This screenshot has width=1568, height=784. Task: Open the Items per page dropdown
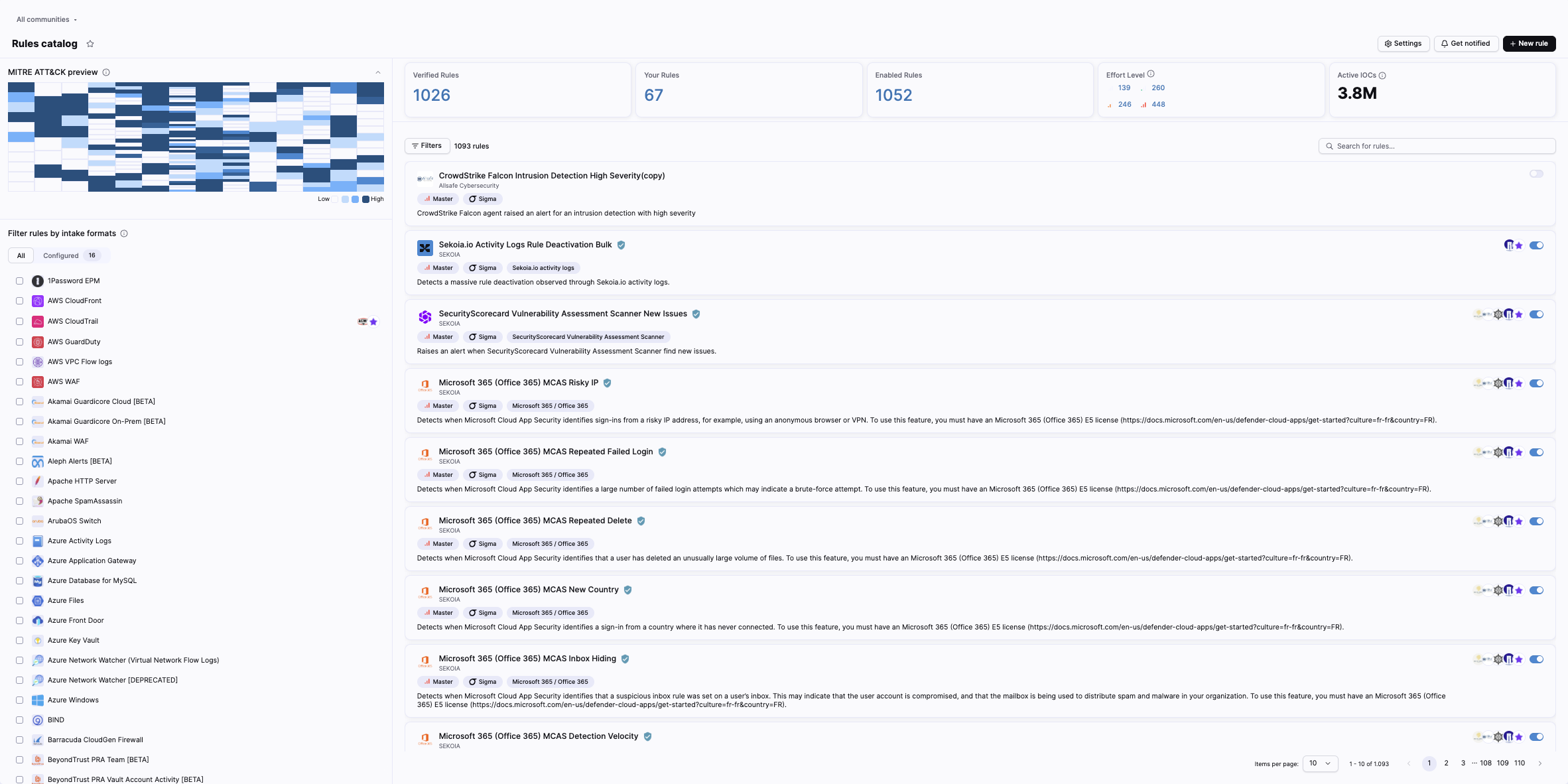1320,763
